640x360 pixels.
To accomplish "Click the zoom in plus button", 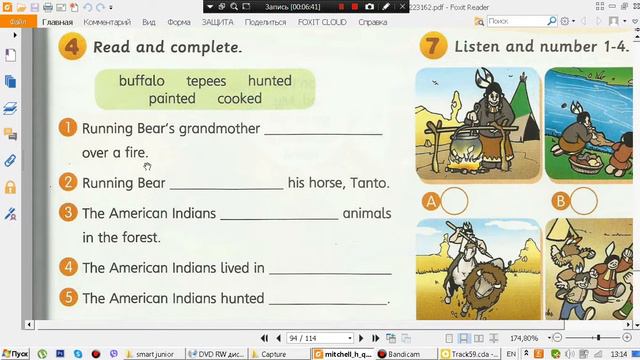I will point(627,338).
